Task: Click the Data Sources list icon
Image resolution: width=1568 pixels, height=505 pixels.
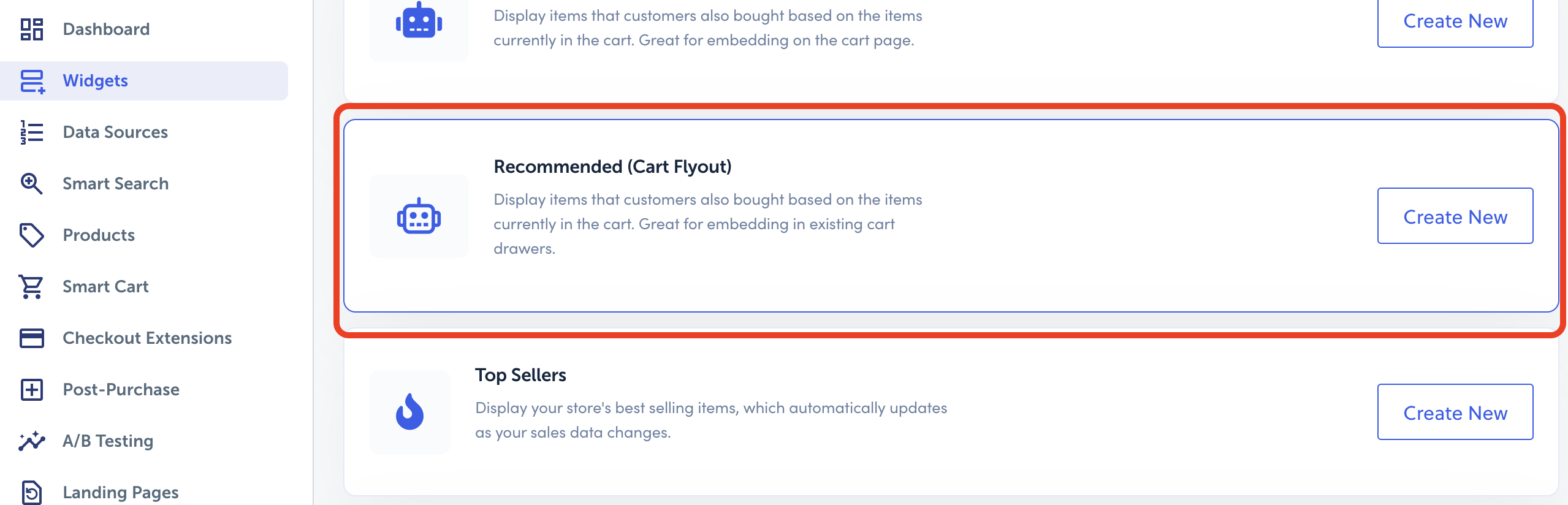Action: [32, 132]
